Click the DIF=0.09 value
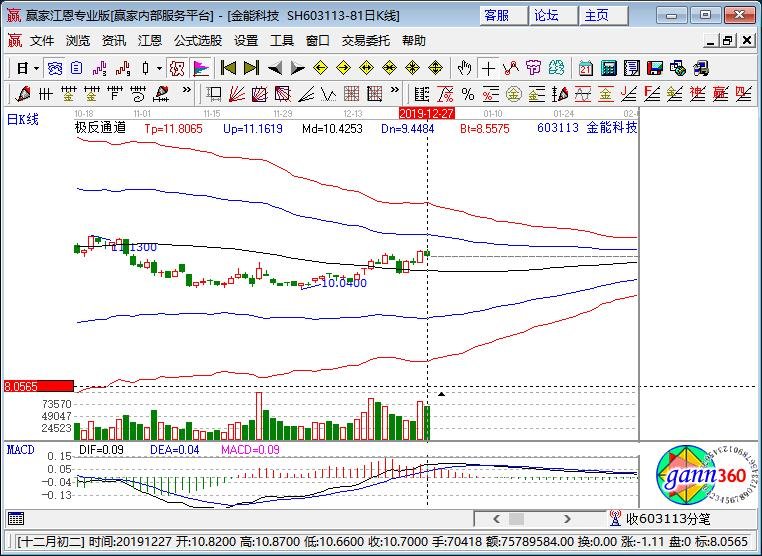 pos(101,450)
